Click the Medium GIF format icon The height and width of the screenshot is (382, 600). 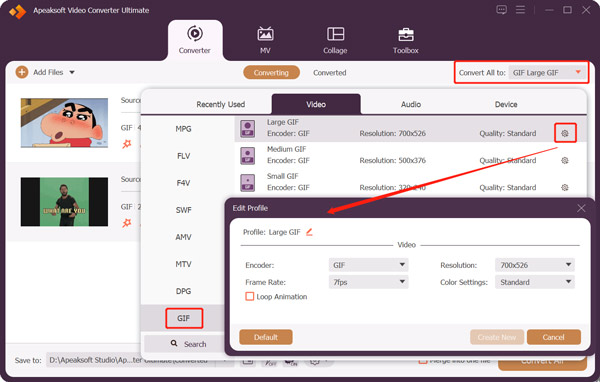248,156
